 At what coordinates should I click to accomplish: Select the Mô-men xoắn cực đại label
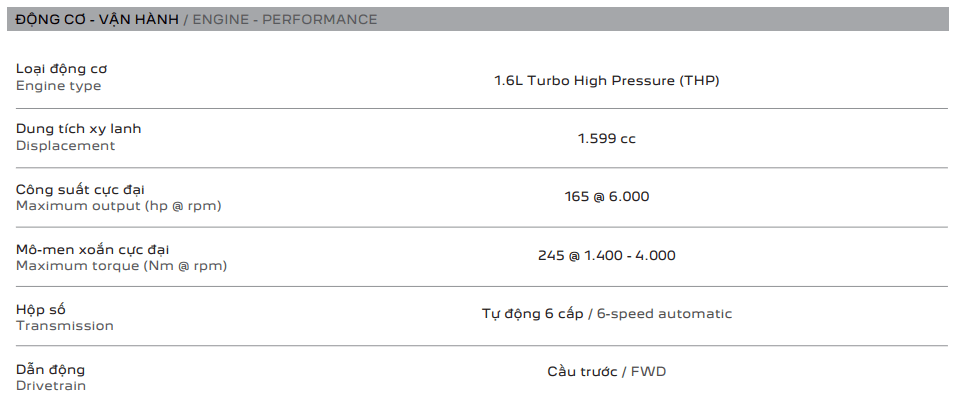coord(93,249)
